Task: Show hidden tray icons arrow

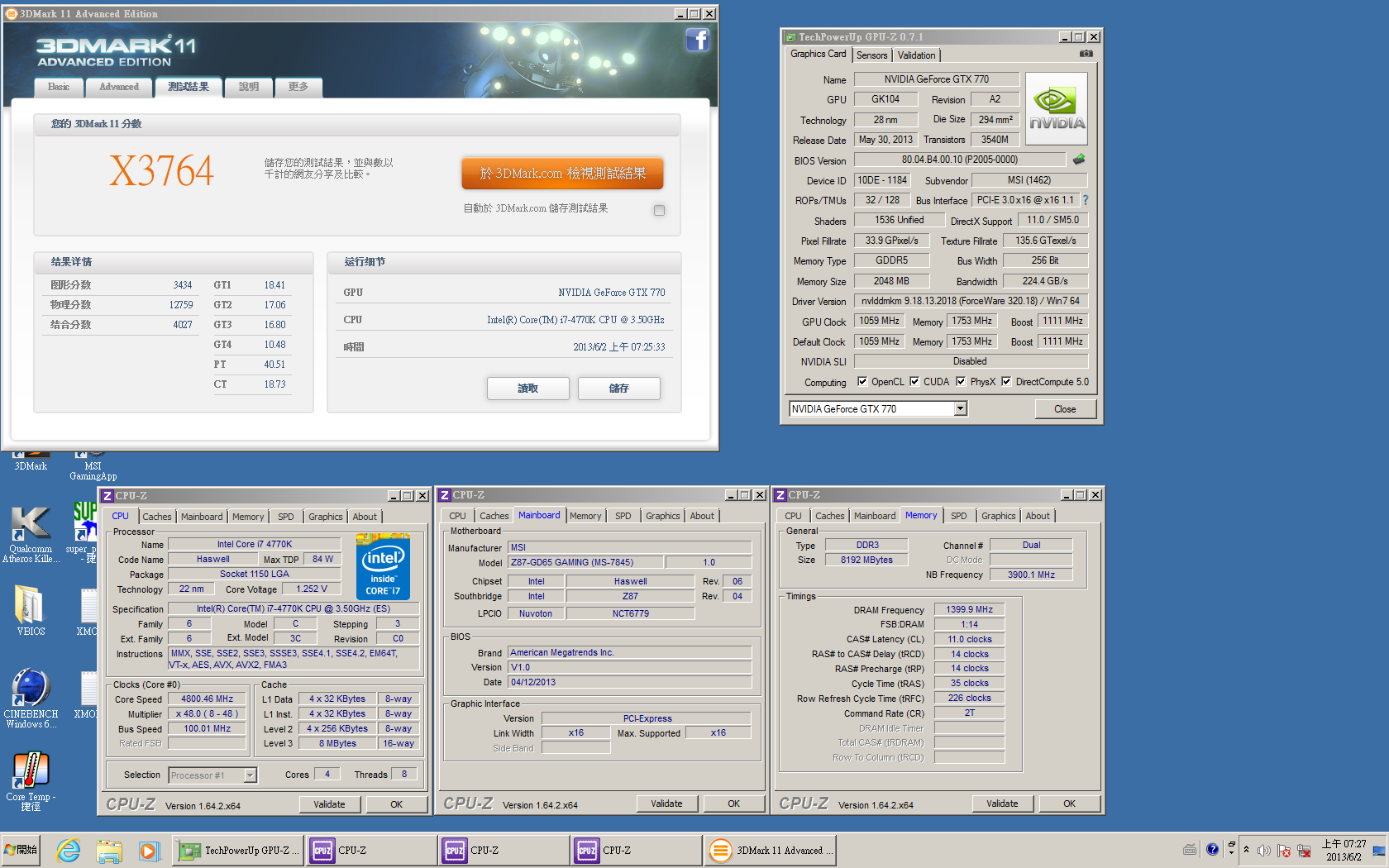Action: tap(1246, 850)
